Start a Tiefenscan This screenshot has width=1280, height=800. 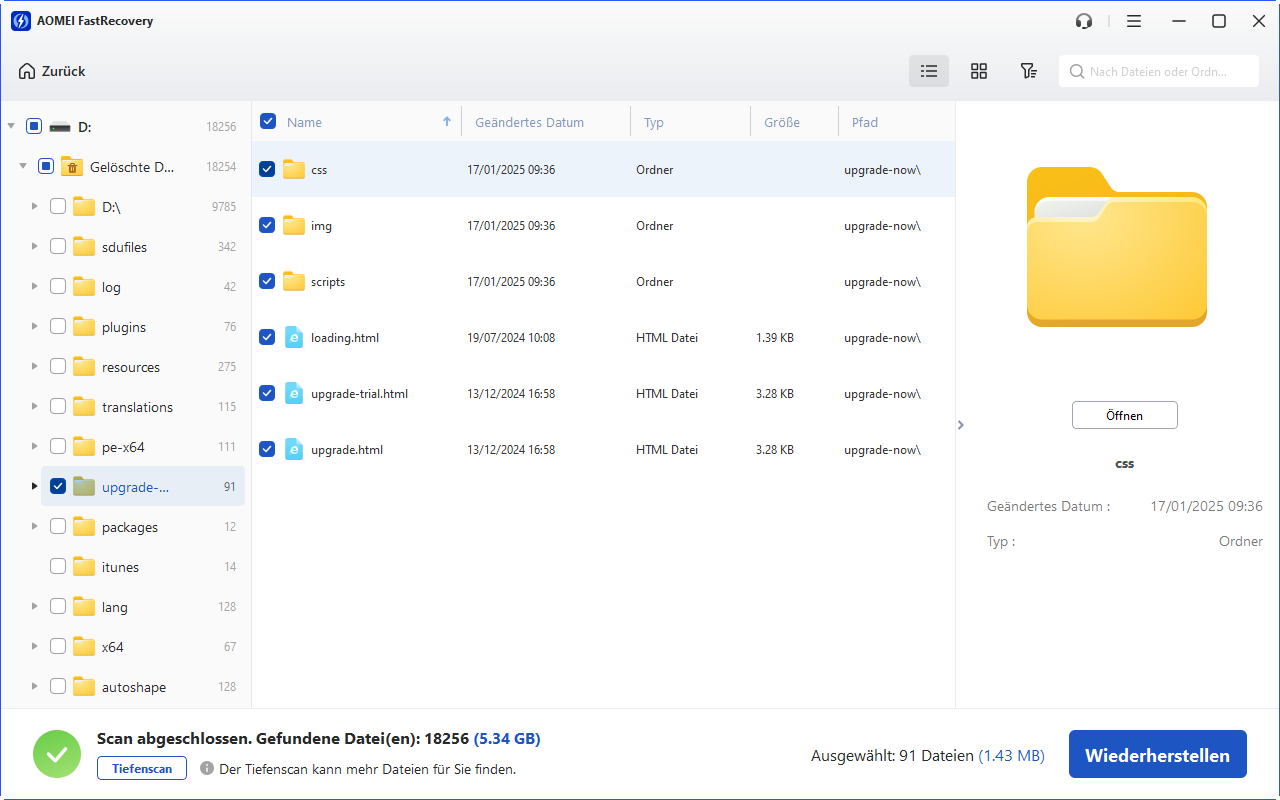tap(141, 769)
